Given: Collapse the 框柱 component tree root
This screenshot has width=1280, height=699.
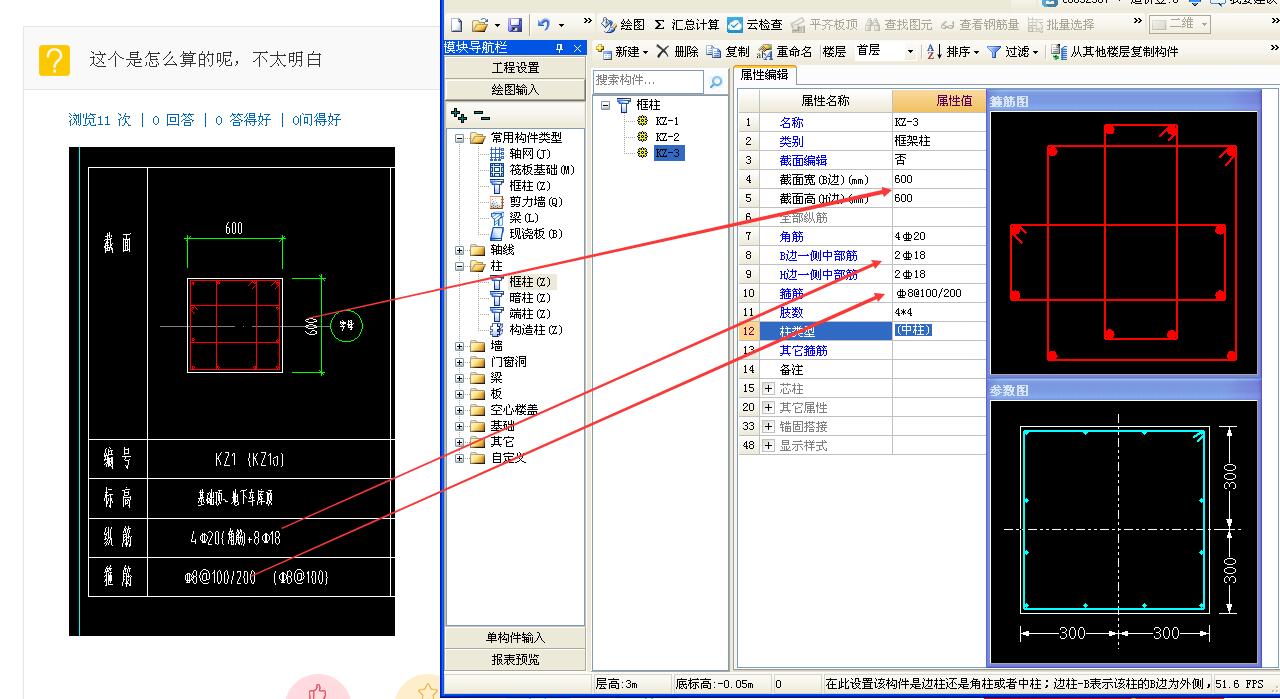Looking at the screenshot, I should pos(606,105).
